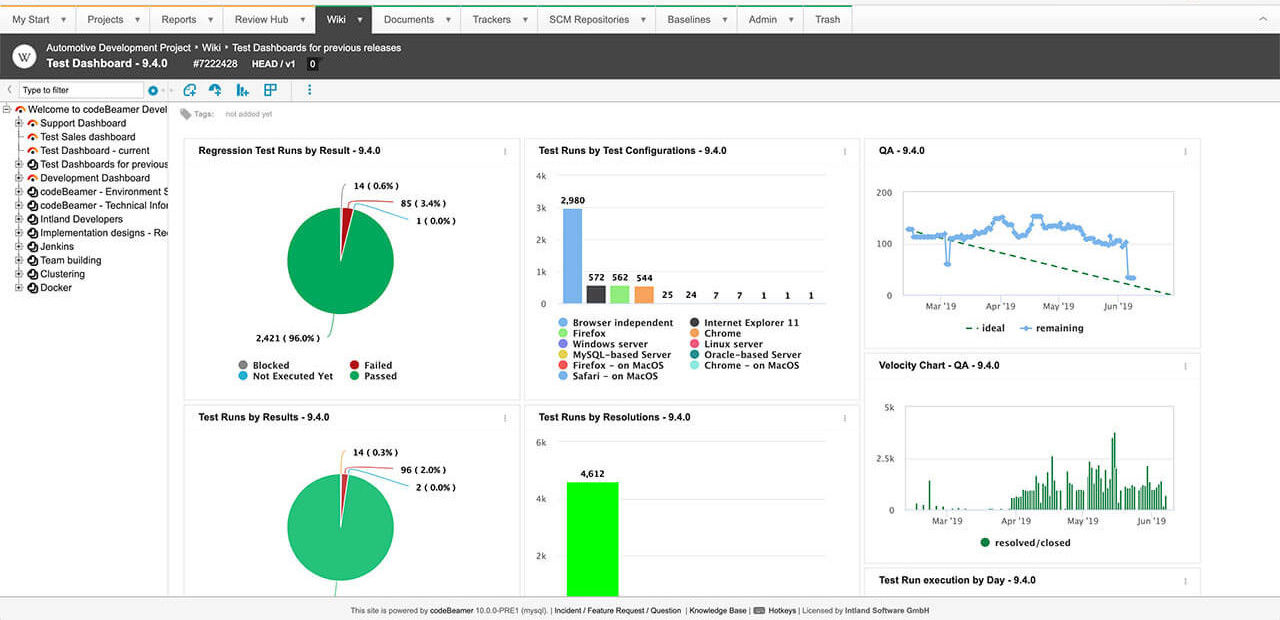Click the green 4,612 Resolutions bar
1280x620 pixels.
[593, 539]
